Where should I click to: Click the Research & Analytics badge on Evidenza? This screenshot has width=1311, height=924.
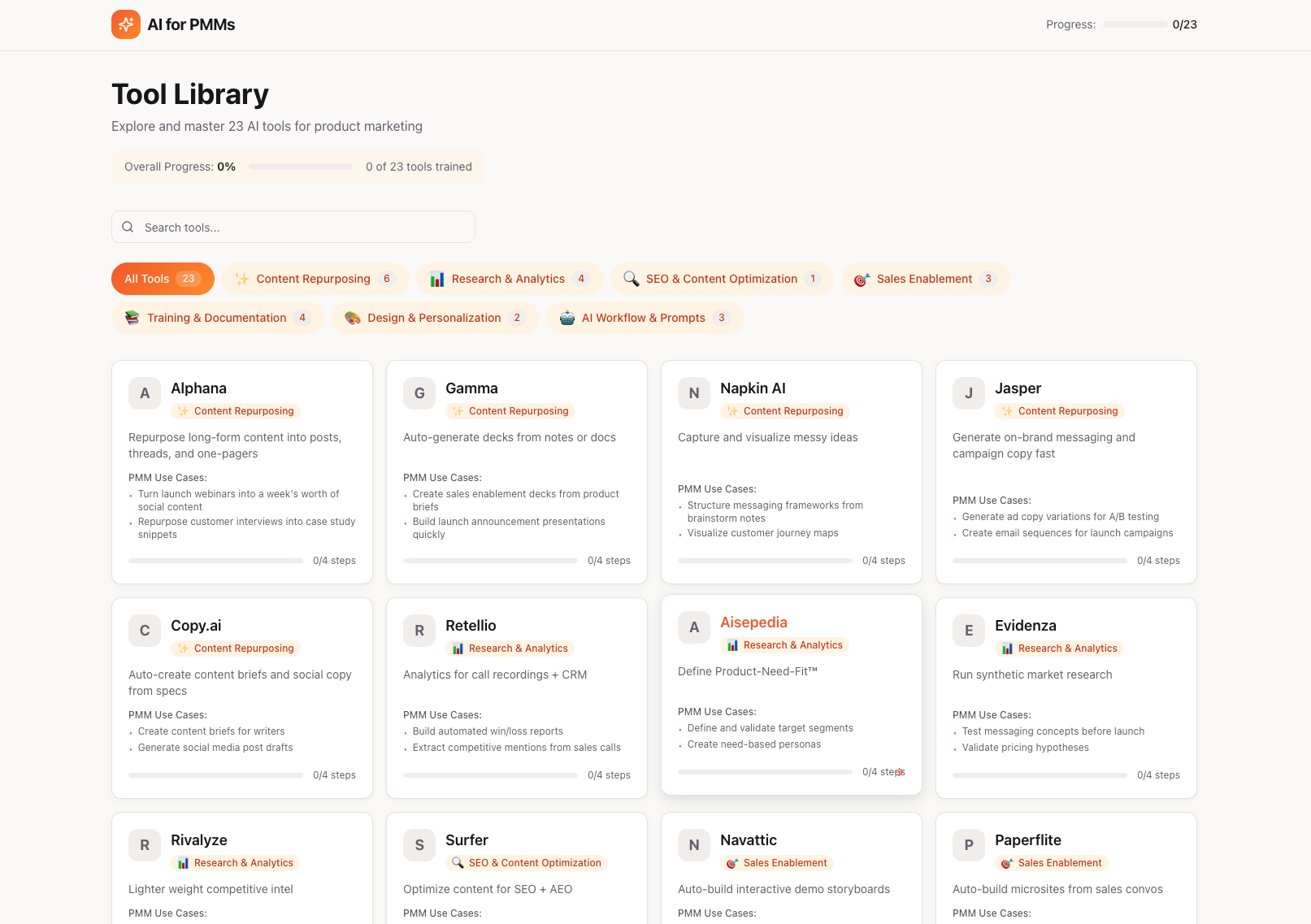1059,649
